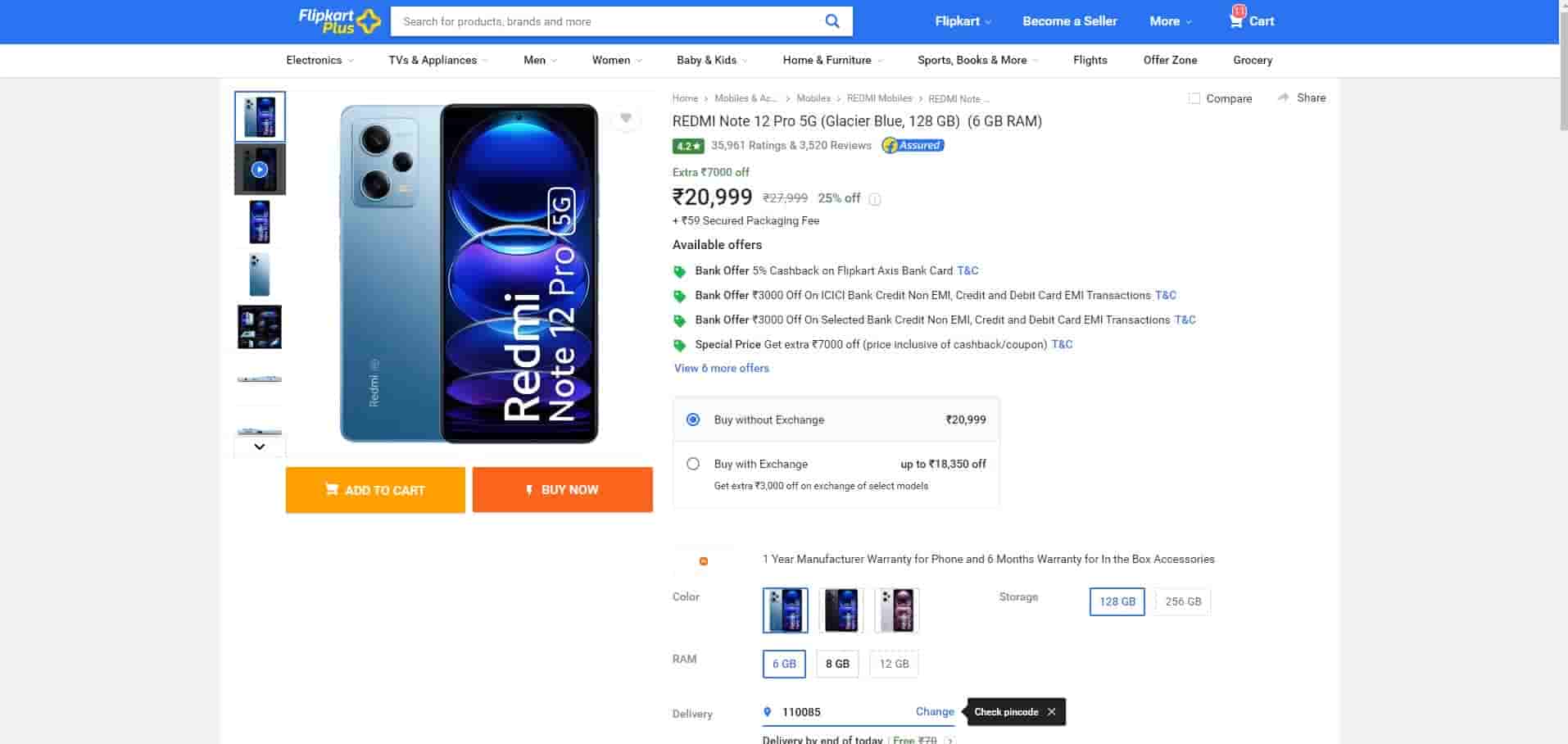Open the shopping cart icon
The height and width of the screenshot is (744, 1568).
tap(1235, 20)
